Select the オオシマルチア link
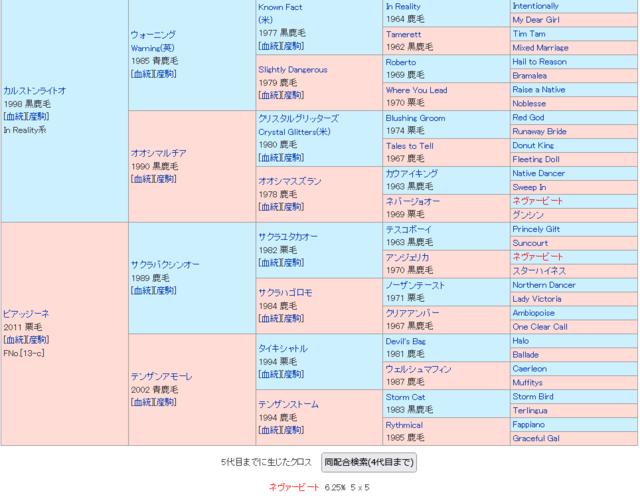This screenshot has width=640, height=503. [x=158, y=153]
